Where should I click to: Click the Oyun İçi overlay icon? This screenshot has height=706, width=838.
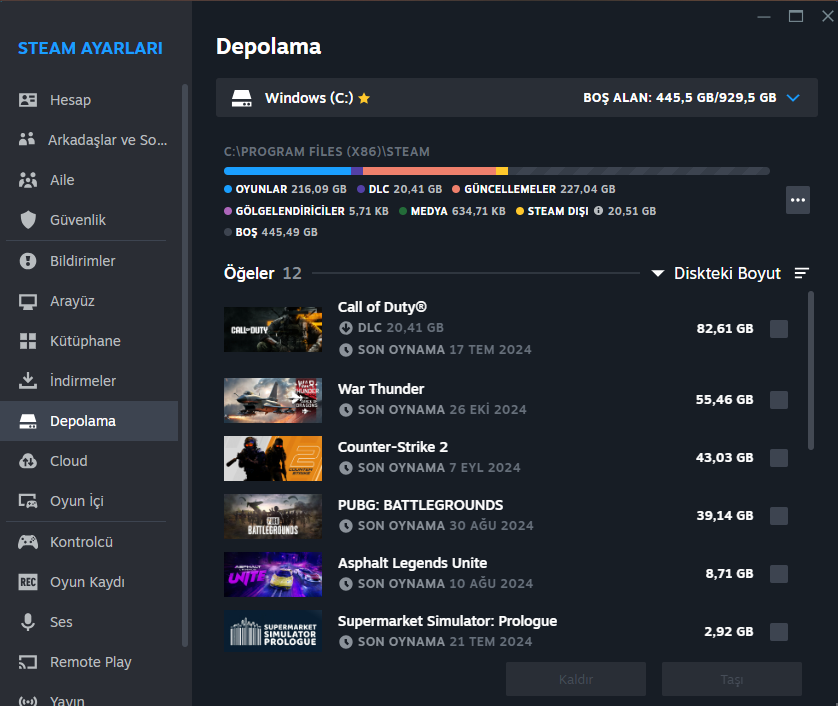(x=28, y=501)
